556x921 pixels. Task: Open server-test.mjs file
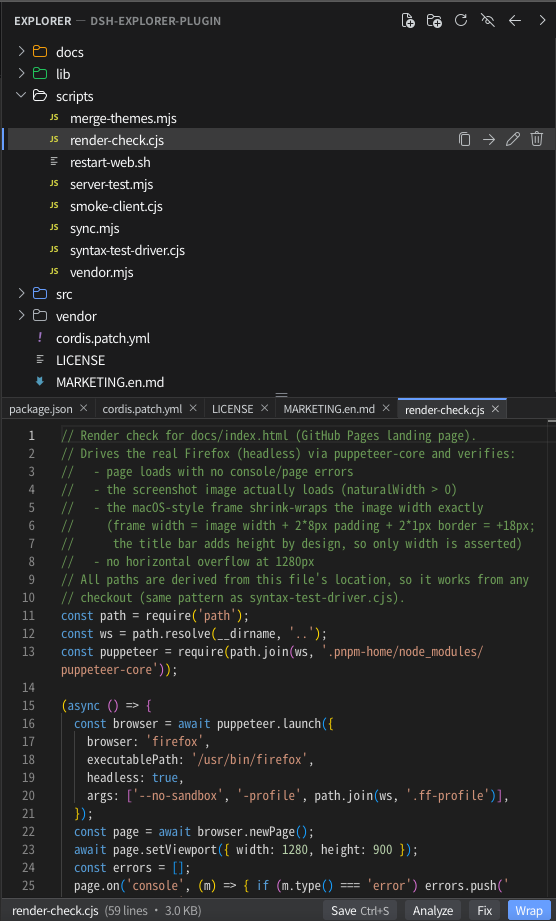[112, 184]
